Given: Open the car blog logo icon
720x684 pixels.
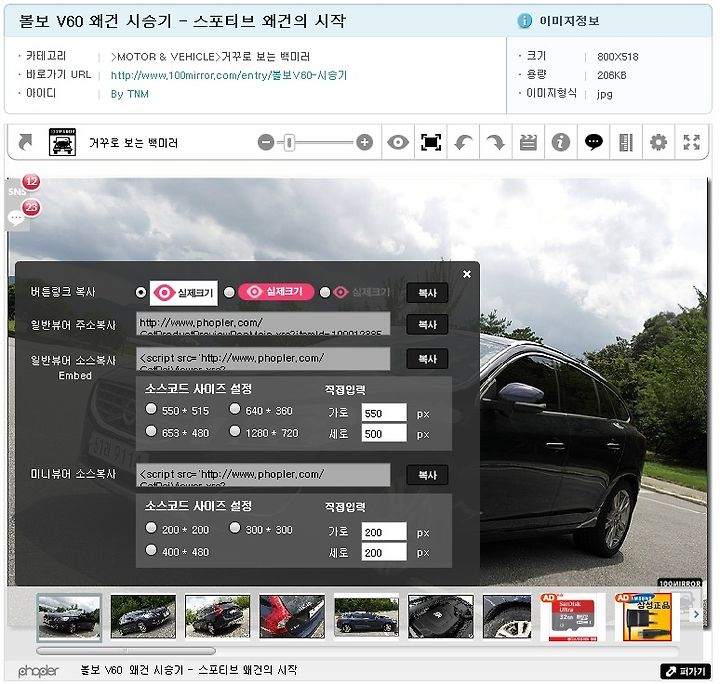Looking at the screenshot, I should click(62, 142).
